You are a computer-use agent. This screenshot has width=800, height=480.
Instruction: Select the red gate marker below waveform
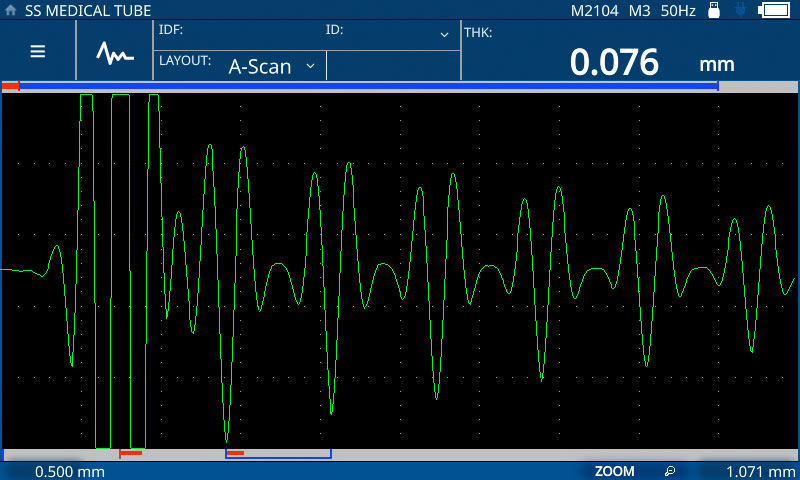point(131,453)
